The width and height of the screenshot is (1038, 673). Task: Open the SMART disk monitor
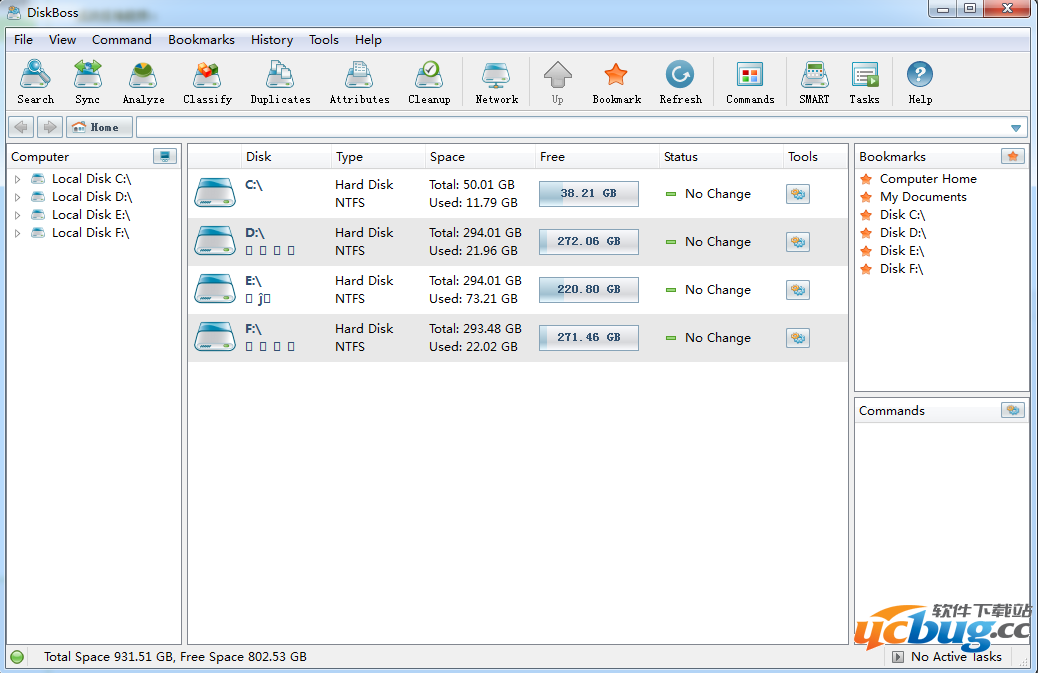click(814, 81)
